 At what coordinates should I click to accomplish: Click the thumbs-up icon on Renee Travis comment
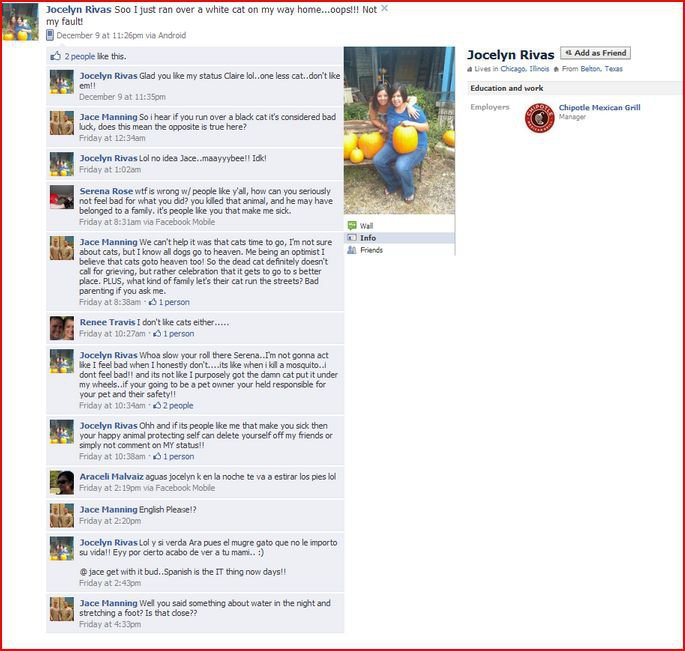157,333
